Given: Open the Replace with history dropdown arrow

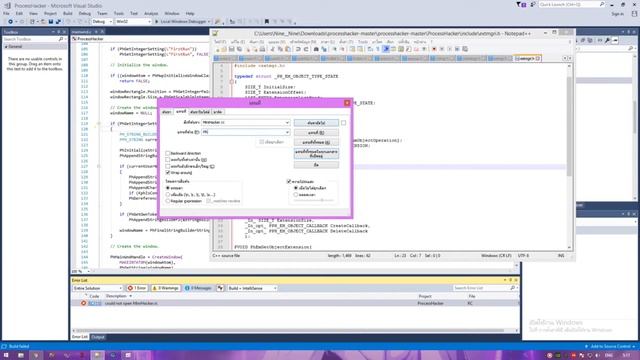Looking at the screenshot, I should click(x=287, y=132).
